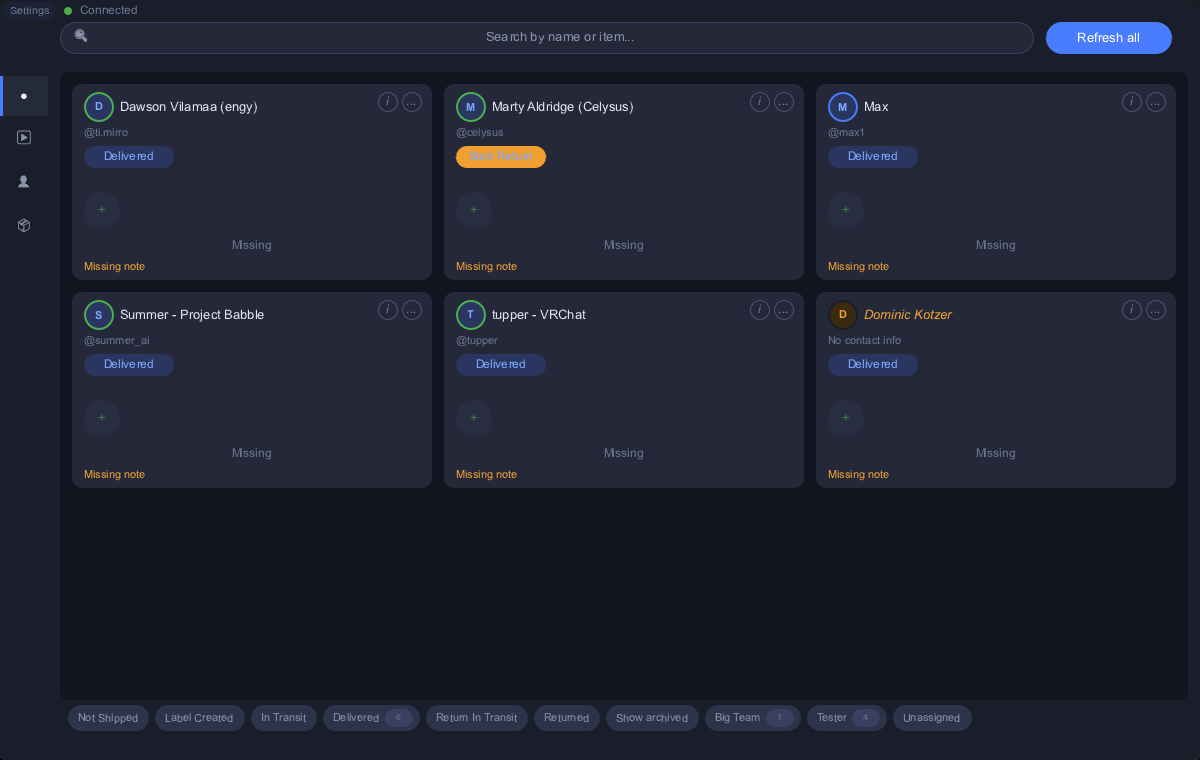The height and width of the screenshot is (760, 1200).
Task: Open more options on Summer - Project Babble card
Action: (412, 310)
